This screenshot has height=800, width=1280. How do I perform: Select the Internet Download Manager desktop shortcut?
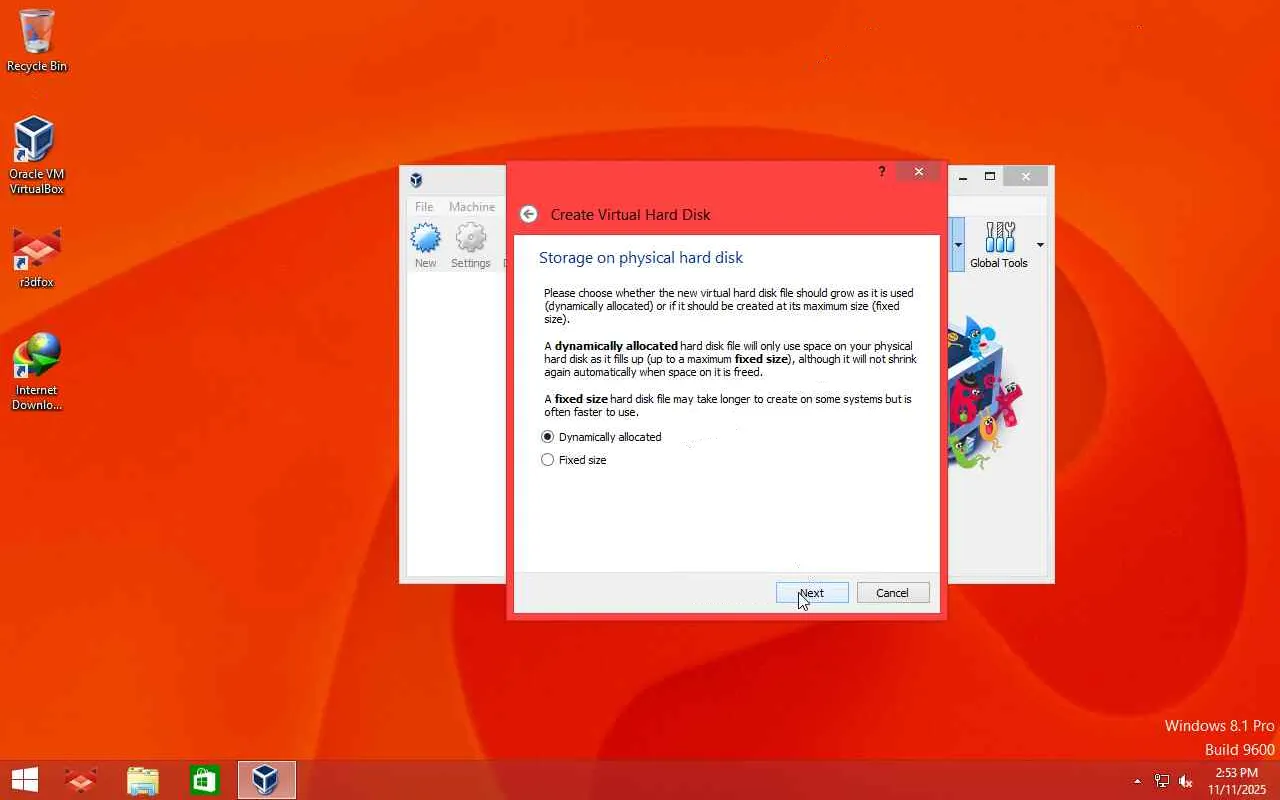37,372
